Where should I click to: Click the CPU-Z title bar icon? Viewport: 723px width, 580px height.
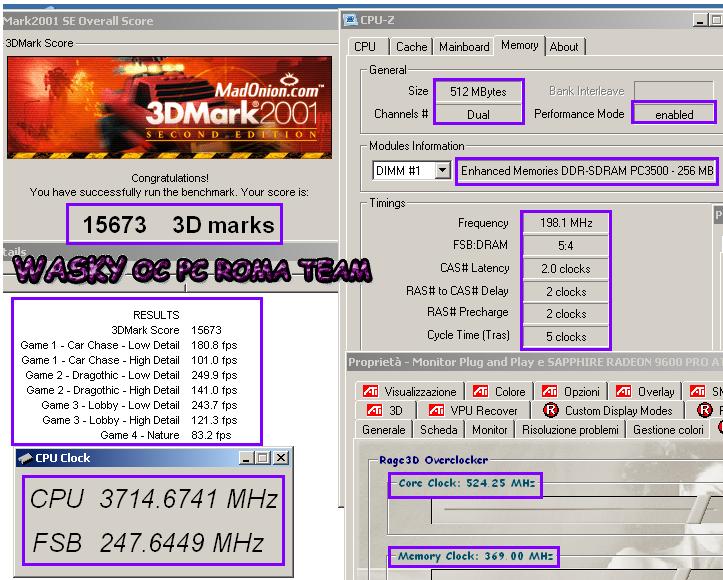tap(350, 20)
